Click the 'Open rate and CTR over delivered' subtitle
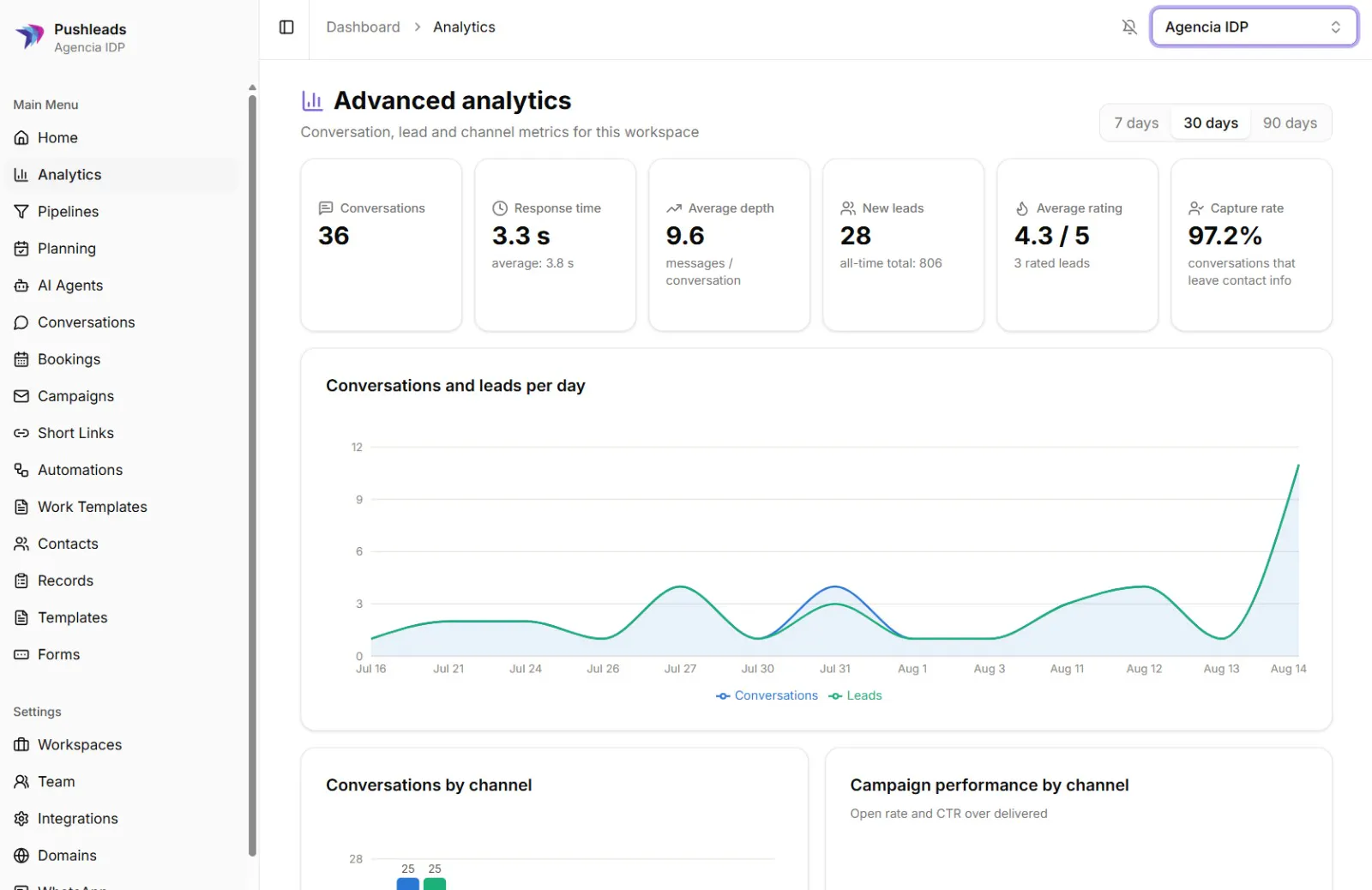 [x=948, y=814]
